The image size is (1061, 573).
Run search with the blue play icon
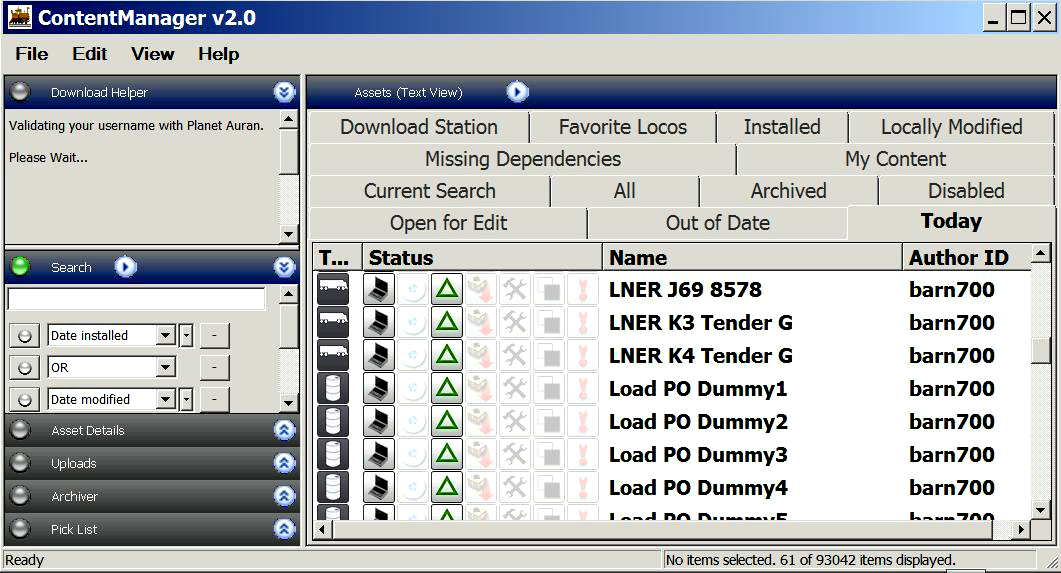125,267
